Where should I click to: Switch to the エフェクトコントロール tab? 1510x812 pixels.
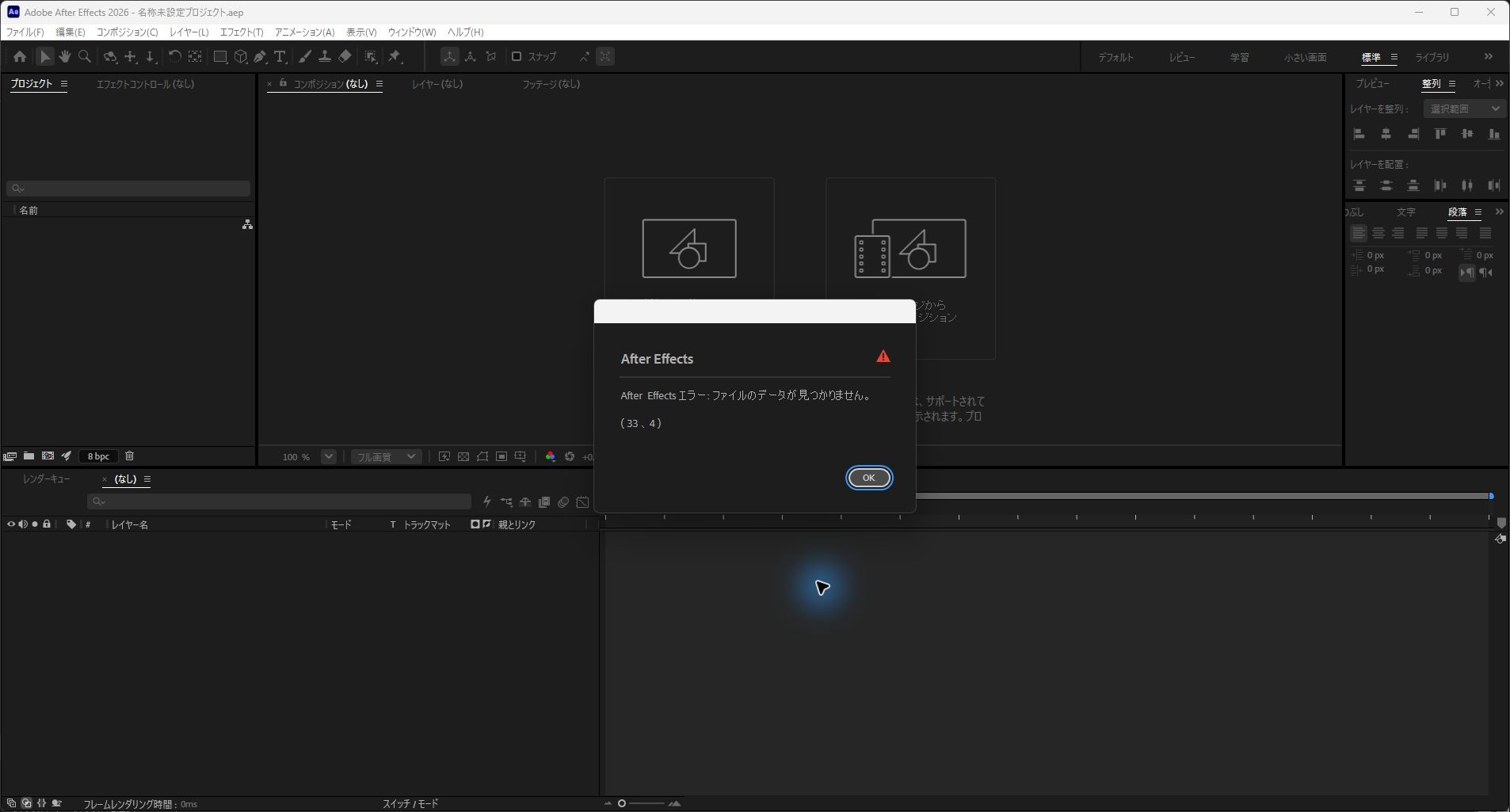coord(145,84)
